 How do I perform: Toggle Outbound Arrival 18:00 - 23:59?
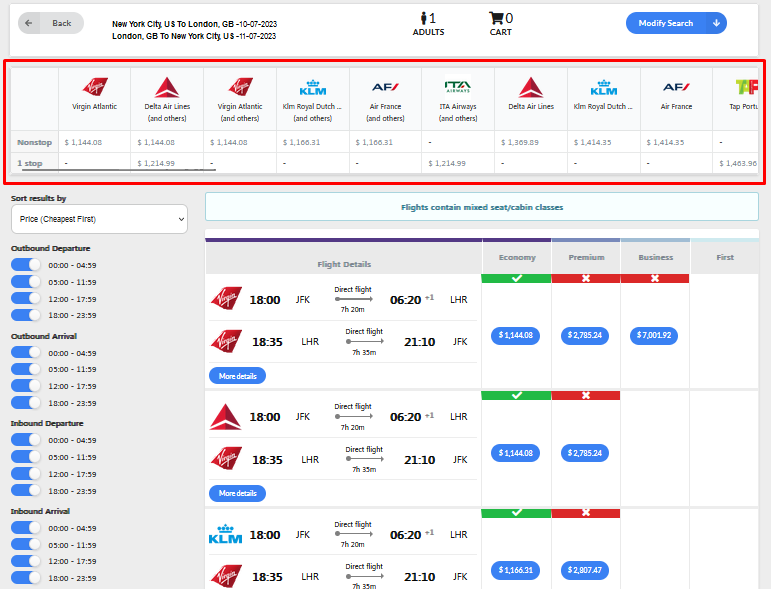(x=26, y=403)
